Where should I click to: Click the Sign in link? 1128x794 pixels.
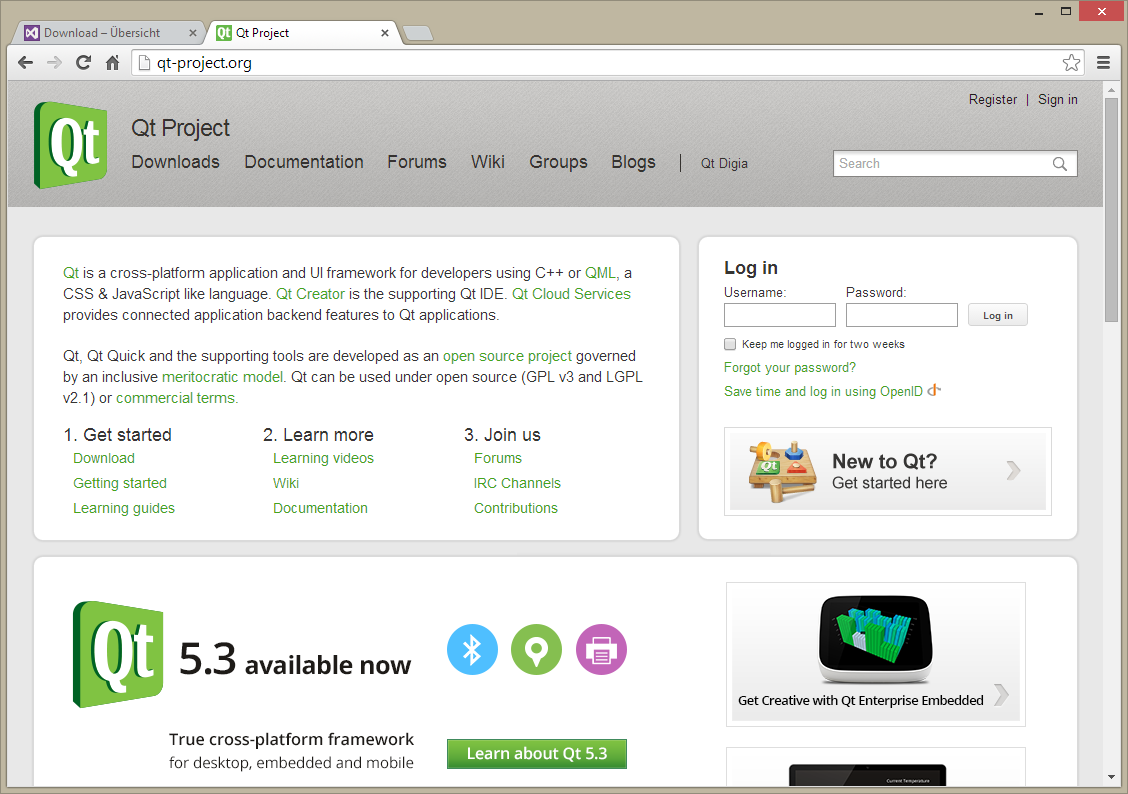point(1058,99)
